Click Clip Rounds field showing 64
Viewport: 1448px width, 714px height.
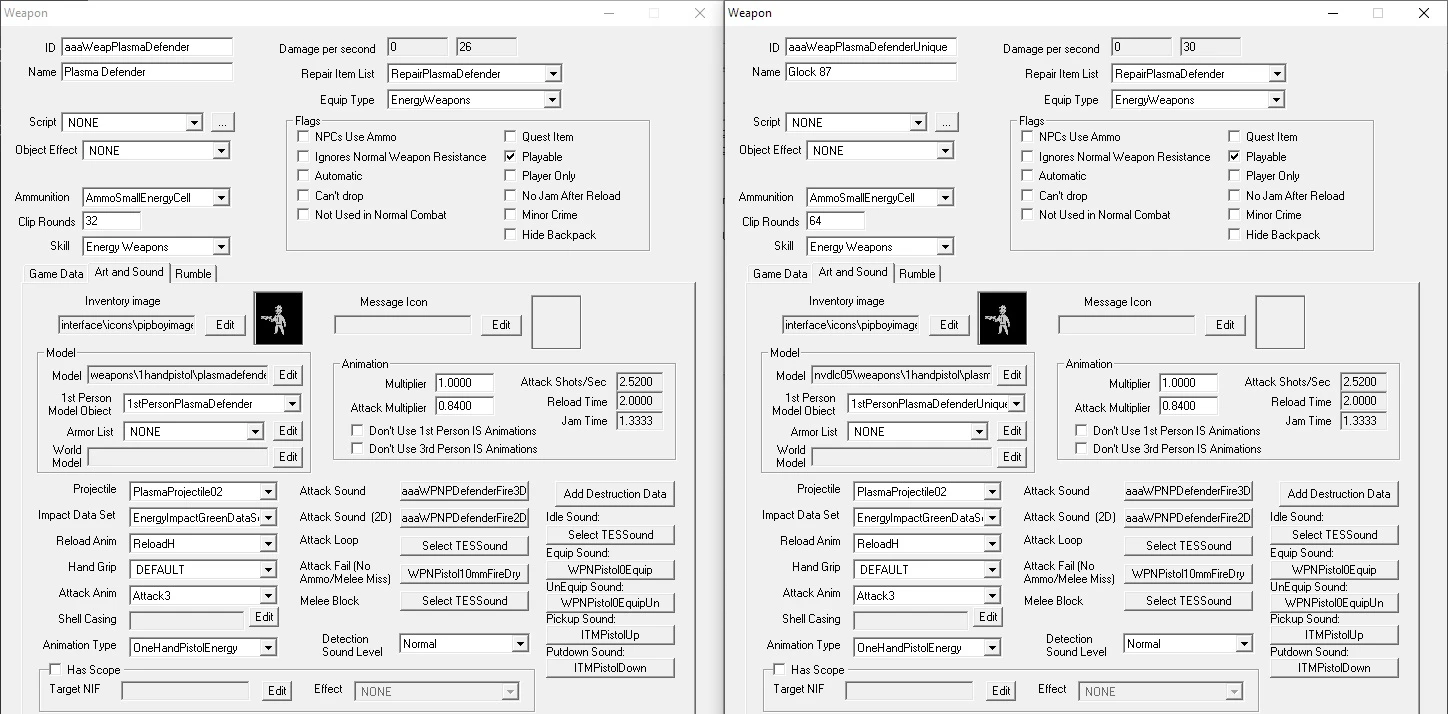(834, 222)
